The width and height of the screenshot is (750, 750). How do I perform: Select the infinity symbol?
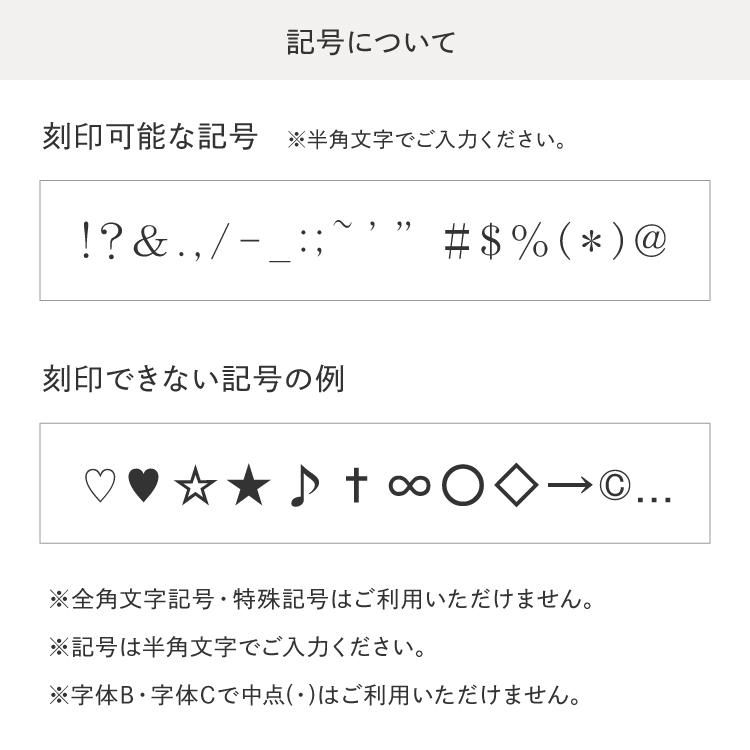tap(408, 486)
